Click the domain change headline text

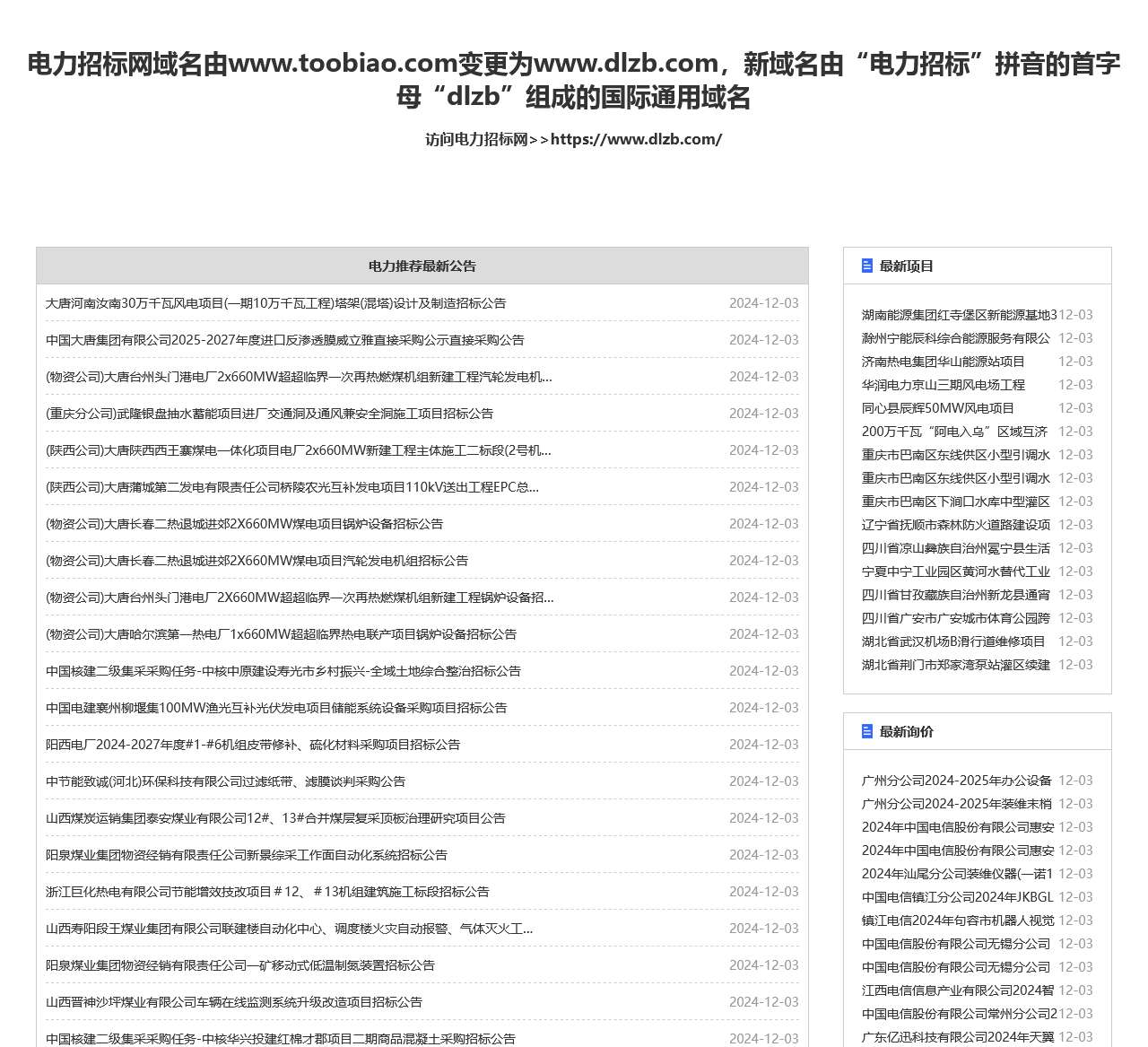click(x=574, y=80)
